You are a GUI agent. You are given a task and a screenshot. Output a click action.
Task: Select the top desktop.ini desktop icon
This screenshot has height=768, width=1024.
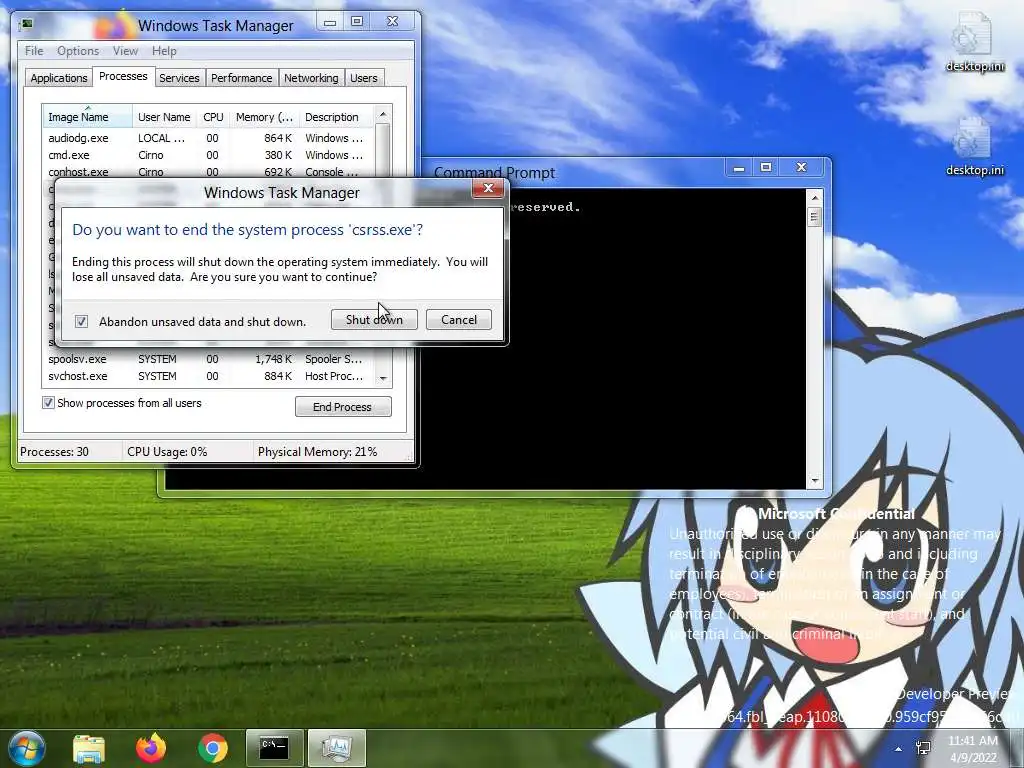point(974,42)
